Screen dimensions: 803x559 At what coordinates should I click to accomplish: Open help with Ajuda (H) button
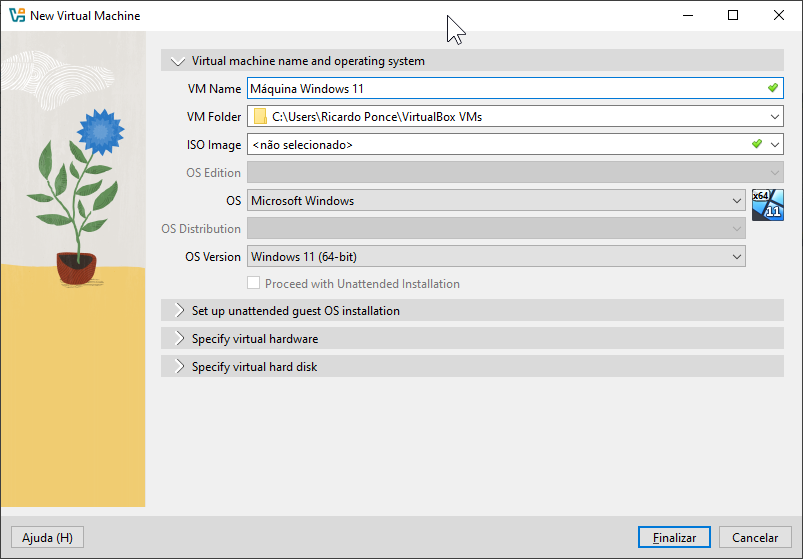click(x=47, y=537)
